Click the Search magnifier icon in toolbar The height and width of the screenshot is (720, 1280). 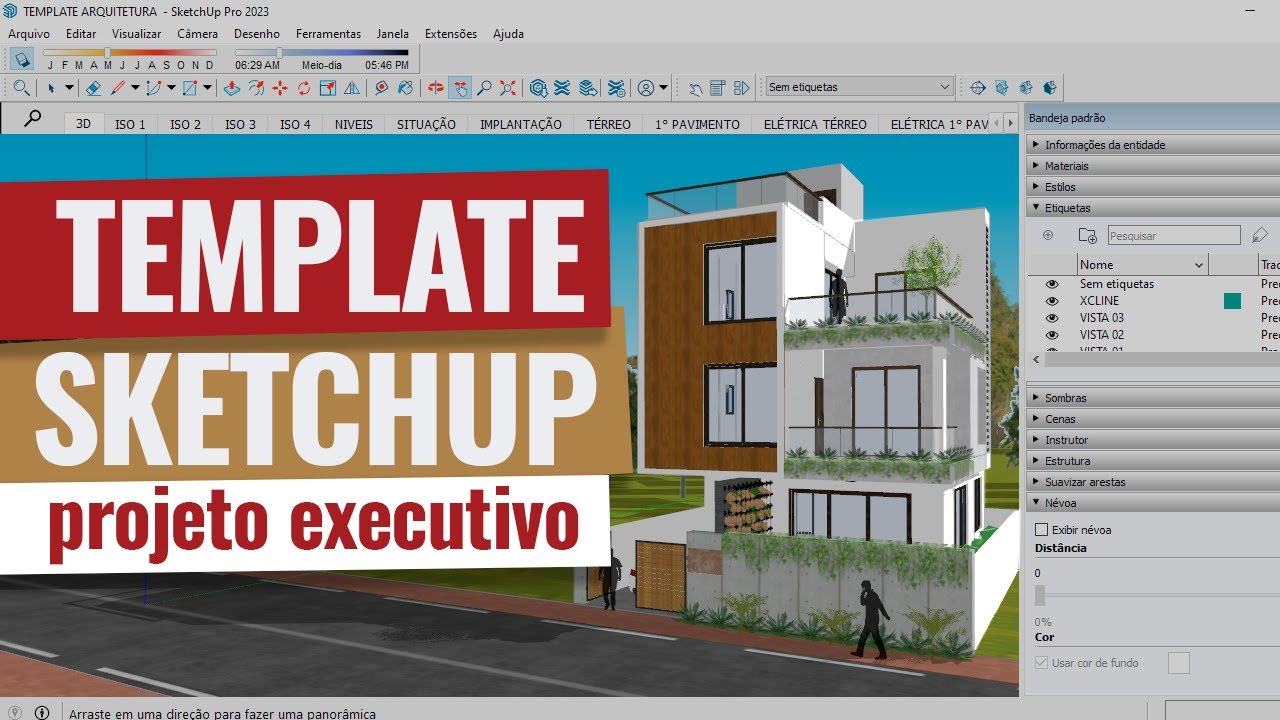click(x=21, y=88)
